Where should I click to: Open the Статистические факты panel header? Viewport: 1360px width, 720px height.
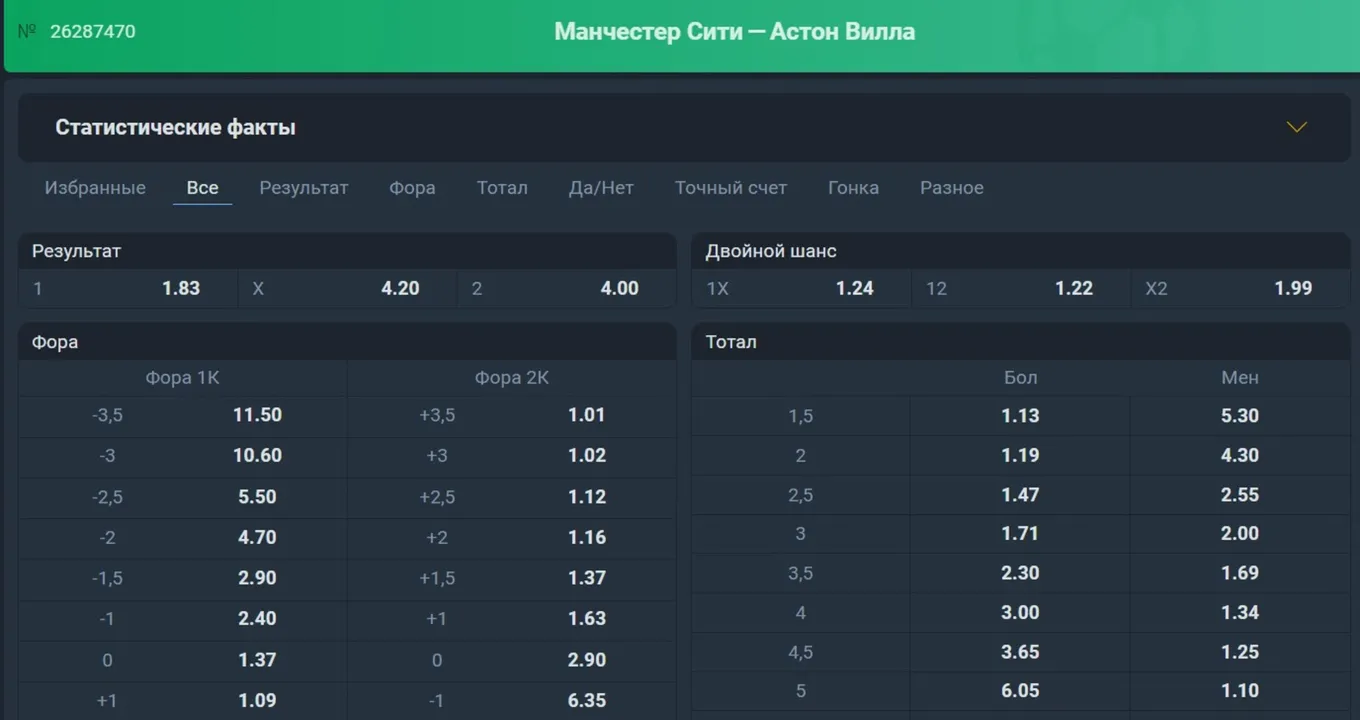pyautogui.click(x=684, y=127)
